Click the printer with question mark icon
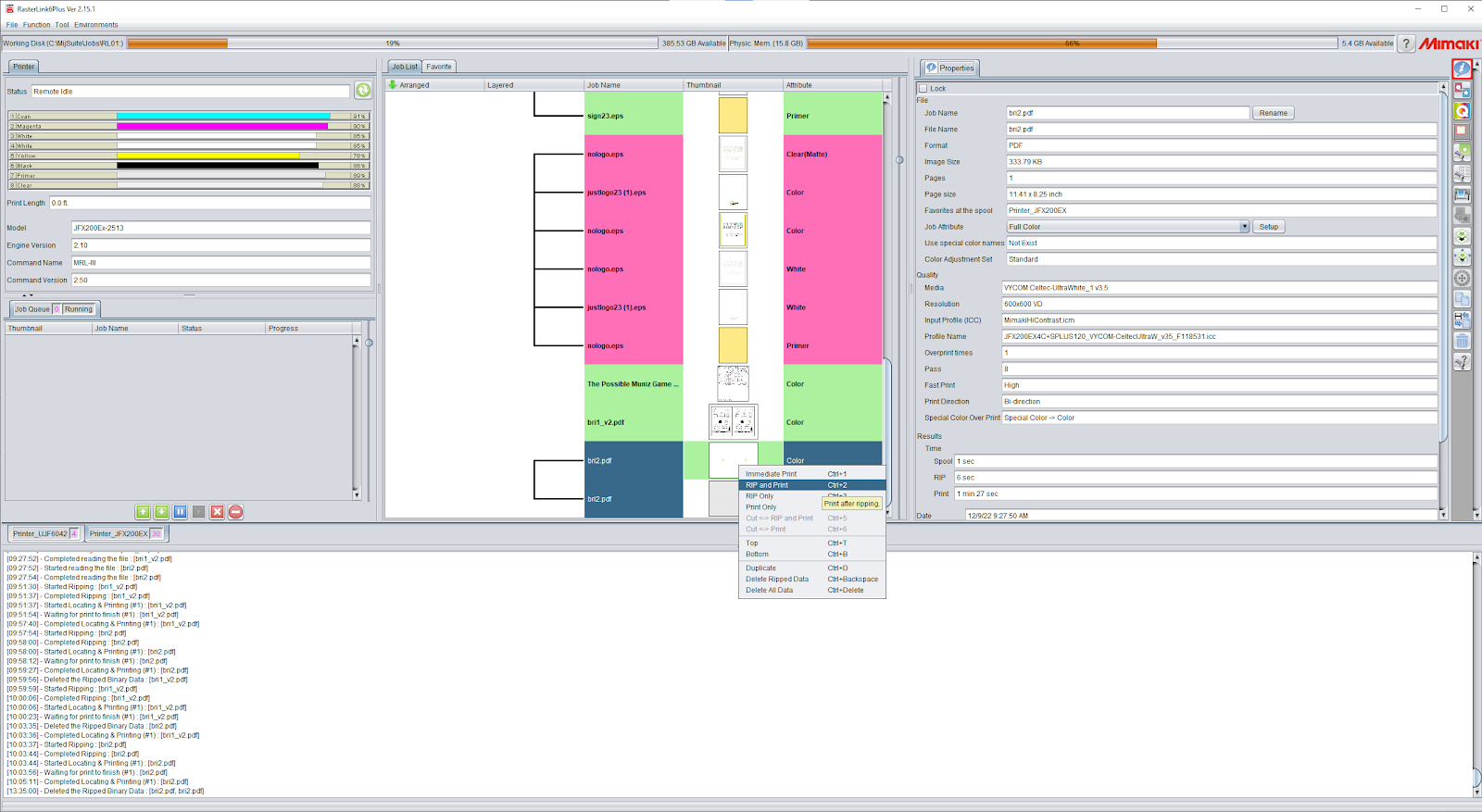The image size is (1482, 812). [1462, 362]
